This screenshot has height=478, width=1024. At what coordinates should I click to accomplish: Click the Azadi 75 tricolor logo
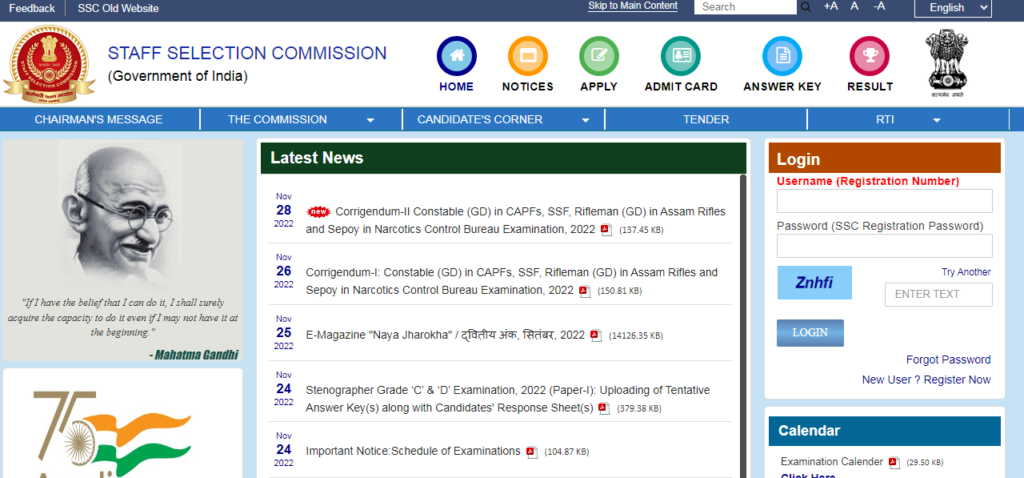click(112, 434)
